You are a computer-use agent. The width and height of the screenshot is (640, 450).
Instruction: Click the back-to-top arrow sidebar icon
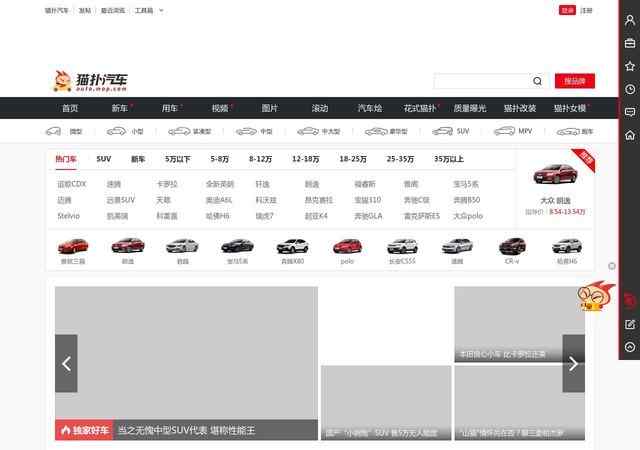629,347
